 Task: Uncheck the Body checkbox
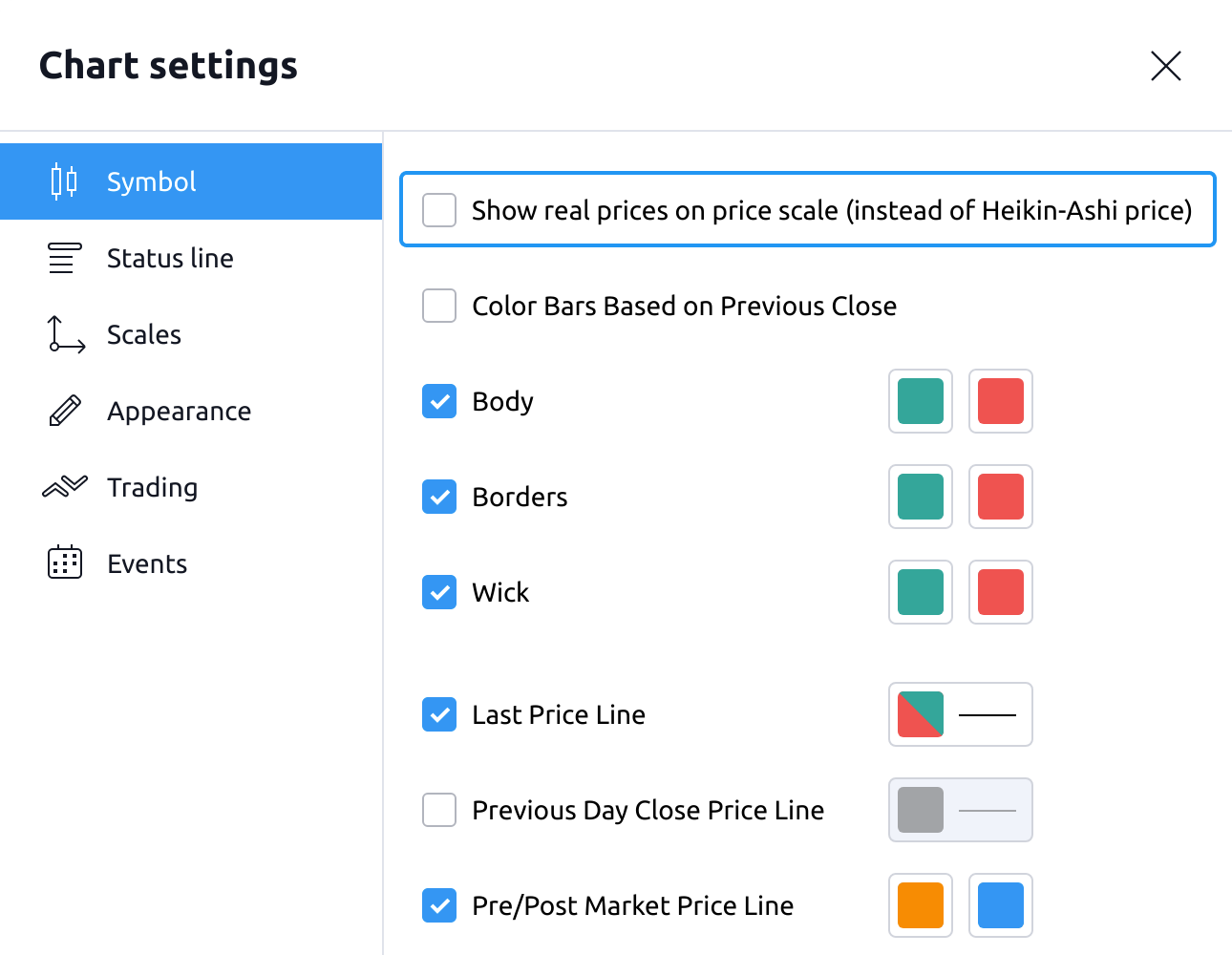click(439, 401)
